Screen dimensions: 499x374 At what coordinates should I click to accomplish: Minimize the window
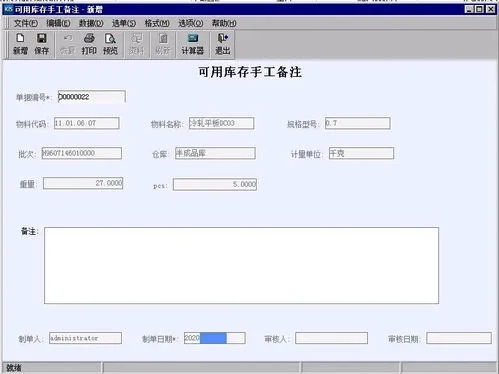click(x=469, y=9)
